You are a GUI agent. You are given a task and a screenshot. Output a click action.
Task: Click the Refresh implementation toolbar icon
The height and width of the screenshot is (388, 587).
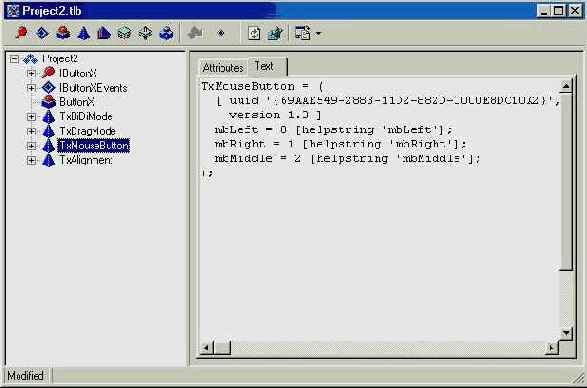tap(254, 33)
